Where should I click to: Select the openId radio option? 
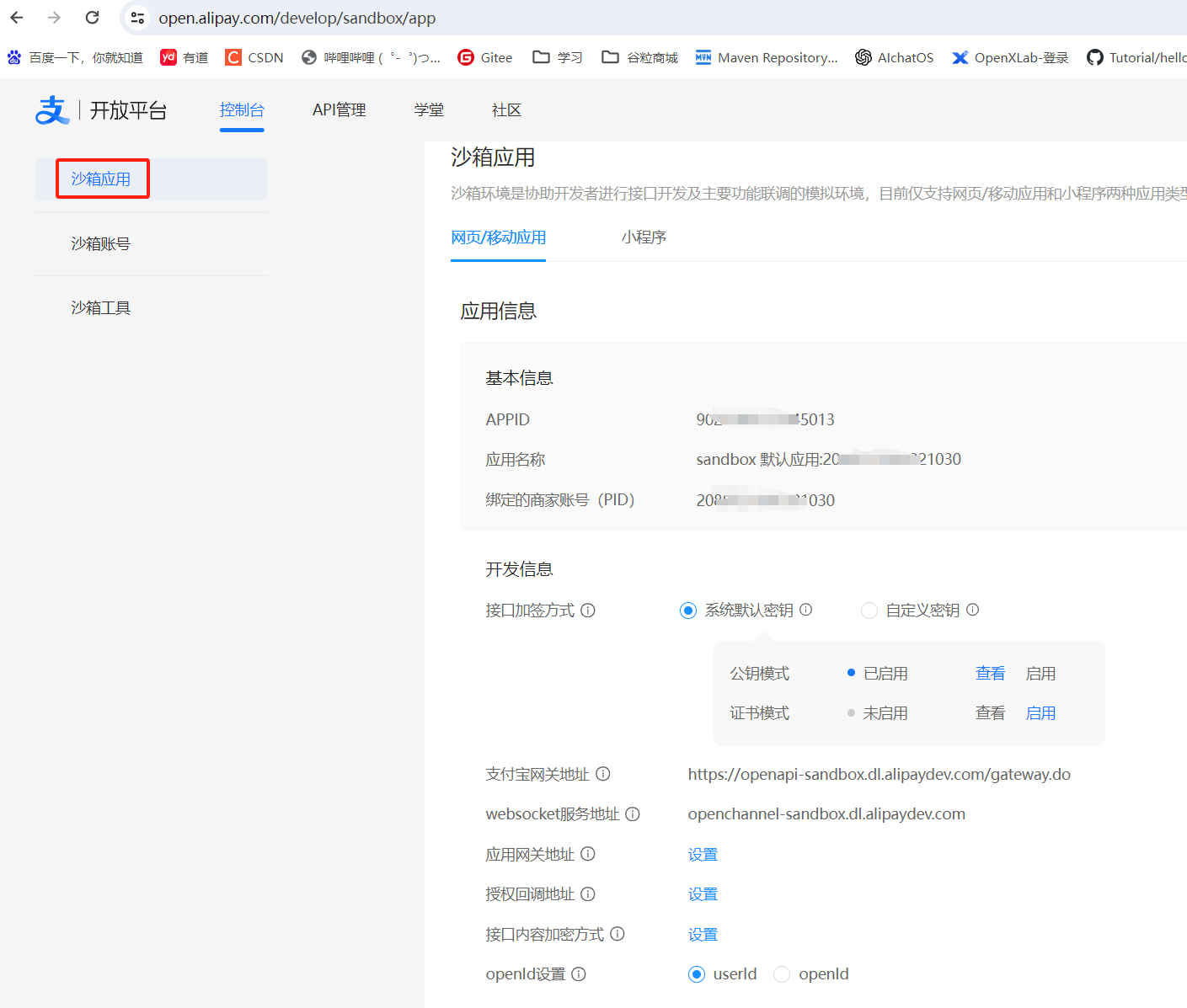782,974
